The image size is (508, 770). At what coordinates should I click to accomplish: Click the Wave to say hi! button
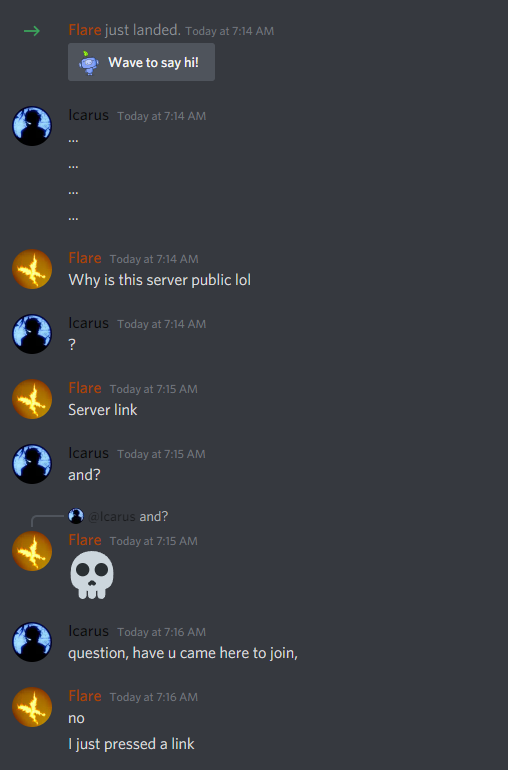click(141, 62)
